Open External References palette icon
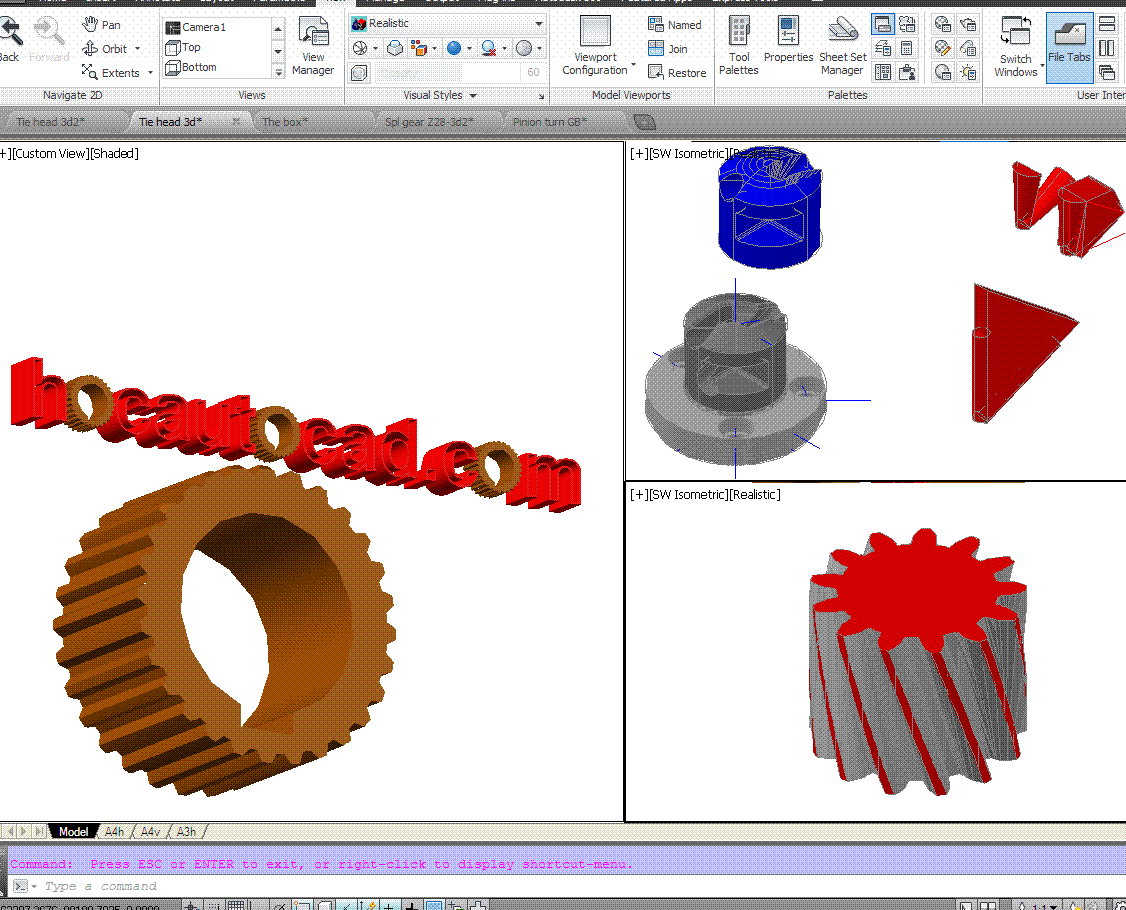The width and height of the screenshot is (1126, 910). (x=907, y=73)
